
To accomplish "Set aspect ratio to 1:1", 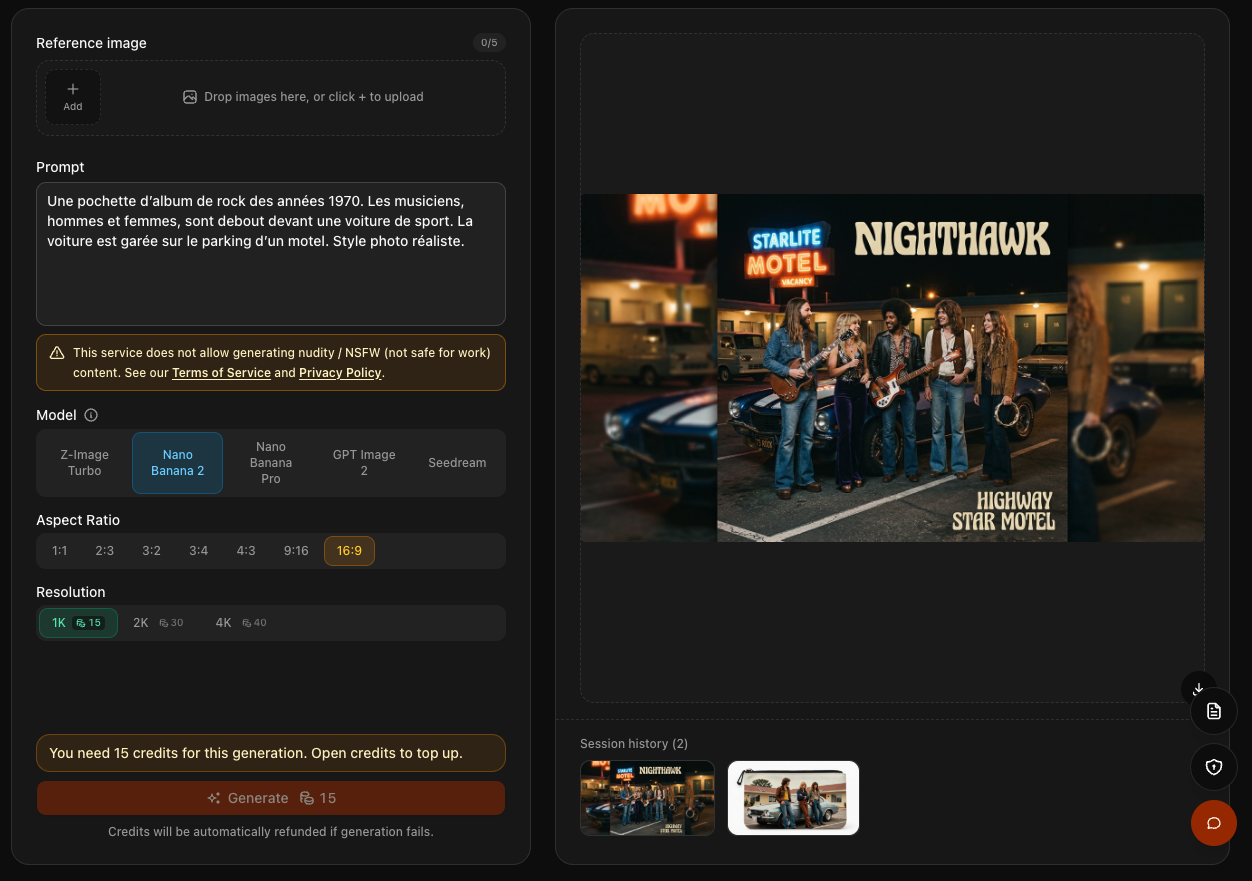I will point(60,551).
